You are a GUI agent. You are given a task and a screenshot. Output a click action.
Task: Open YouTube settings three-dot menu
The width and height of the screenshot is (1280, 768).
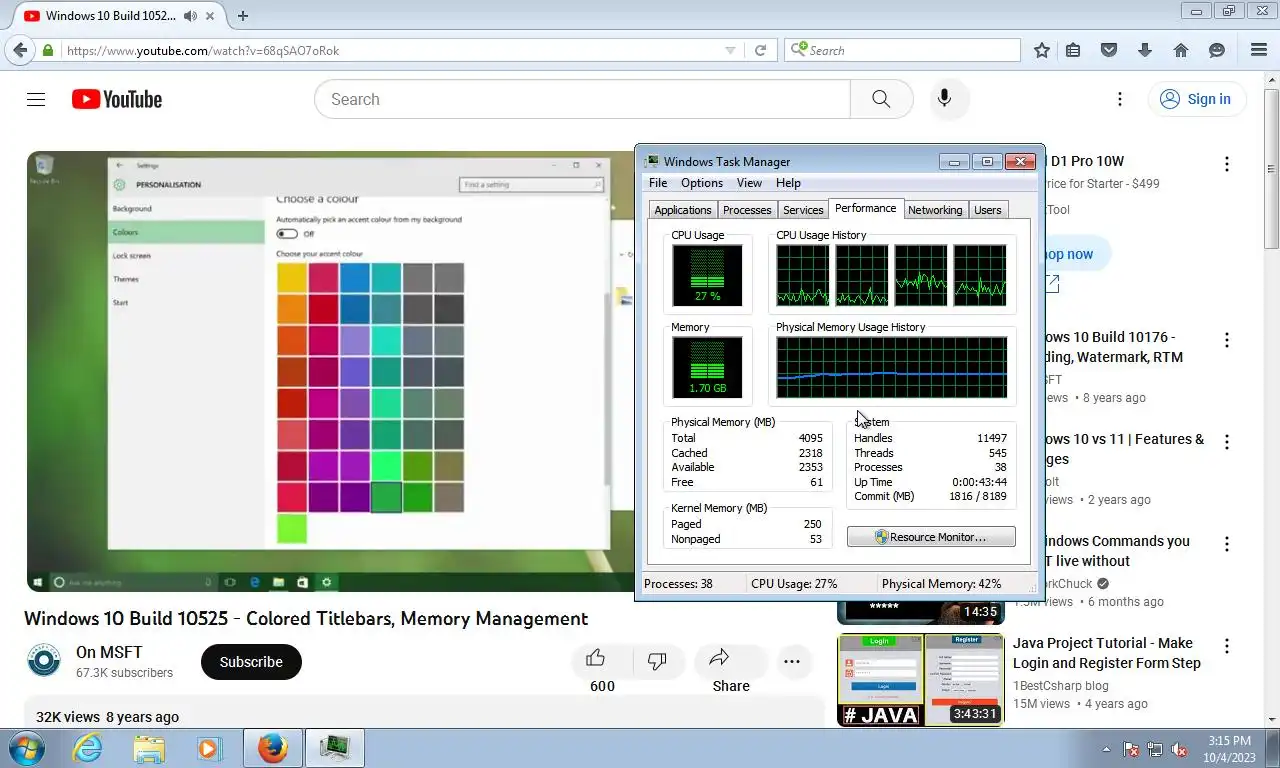point(1120,99)
